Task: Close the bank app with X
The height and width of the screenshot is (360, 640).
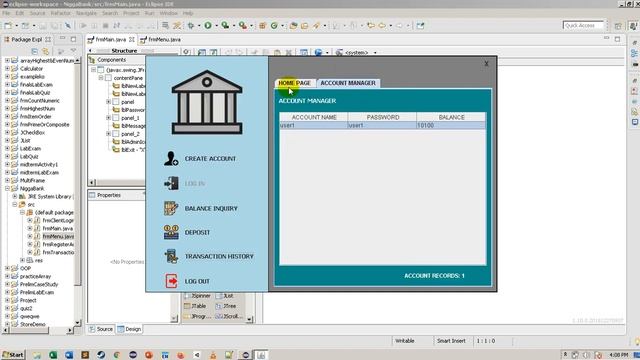Action: pos(486,64)
